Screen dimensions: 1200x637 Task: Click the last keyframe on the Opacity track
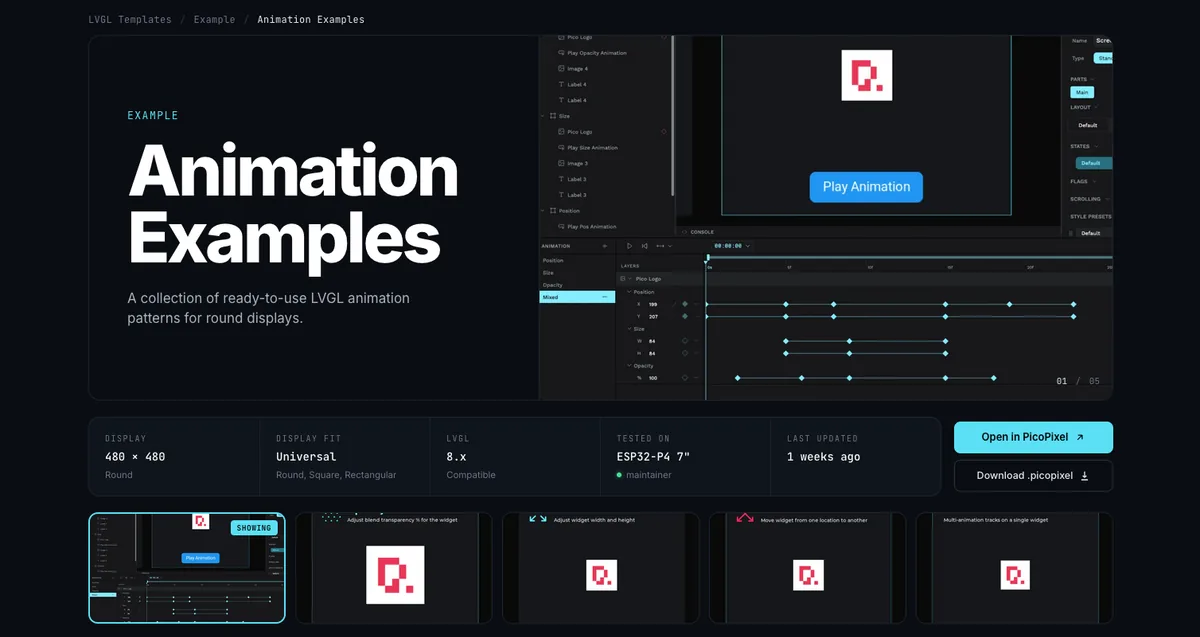993,378
